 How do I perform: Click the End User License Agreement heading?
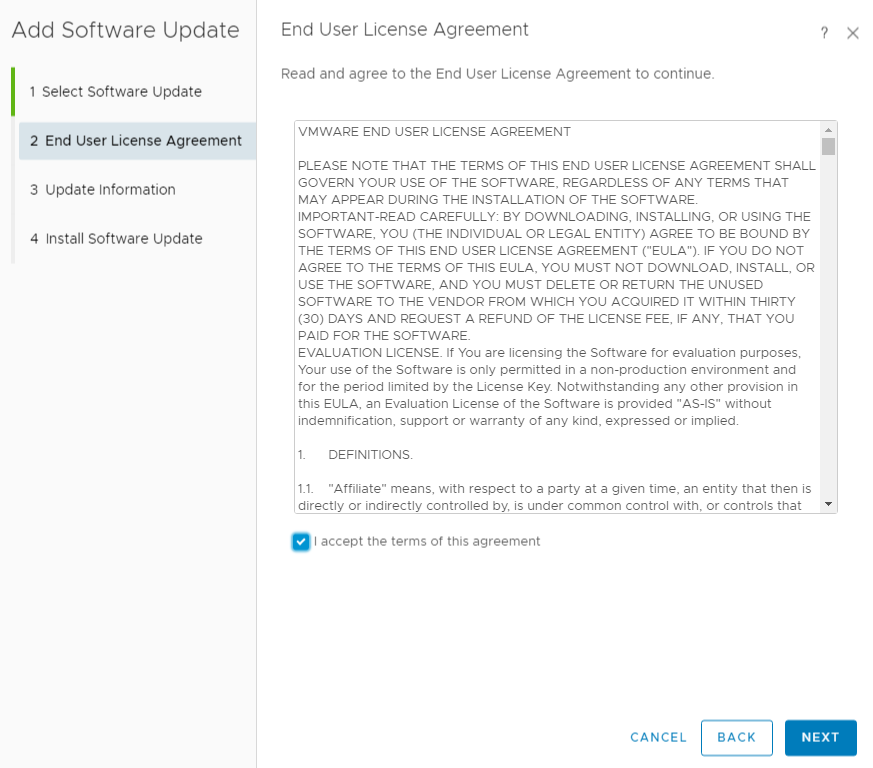pos(405,30)
